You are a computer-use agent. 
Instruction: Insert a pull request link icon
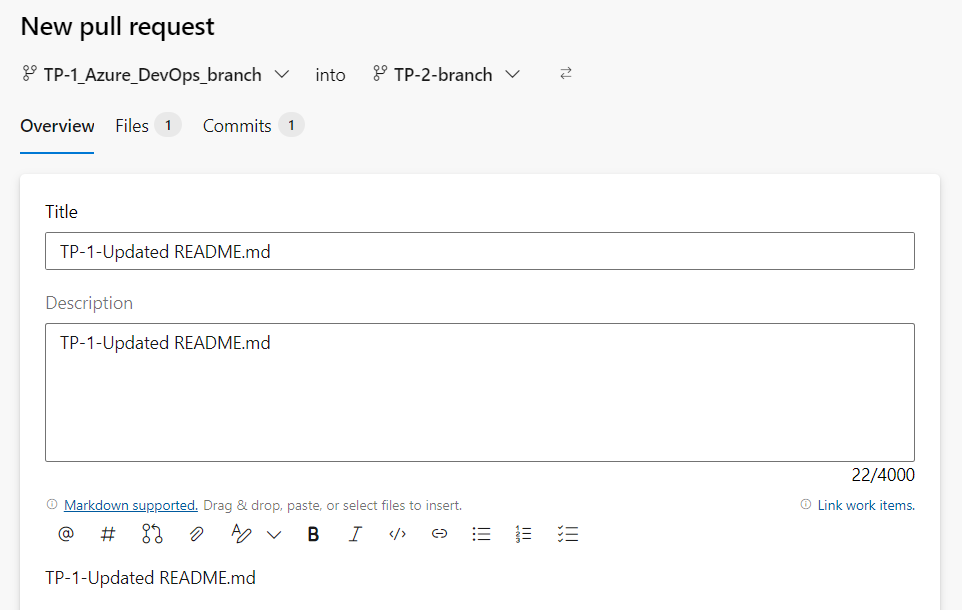coord(152,534)
